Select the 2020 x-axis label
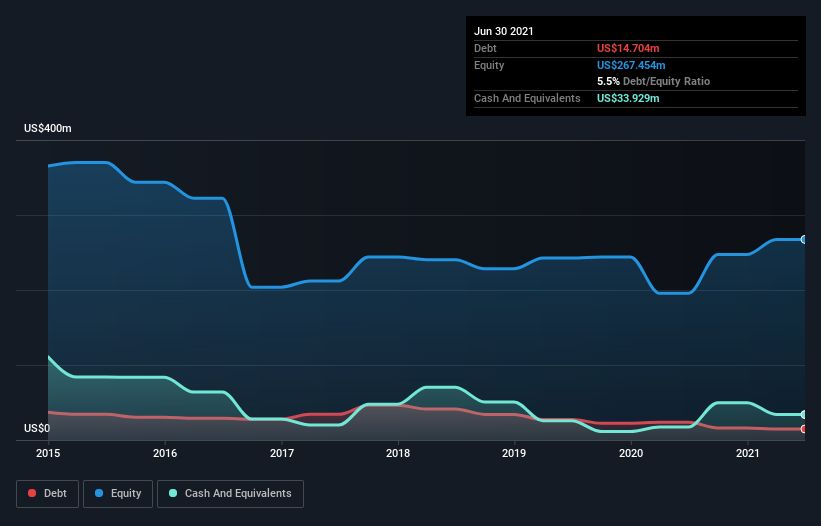The width and height of the screenshot is (821, 526). pyautogui.click(x=631, y=453)
